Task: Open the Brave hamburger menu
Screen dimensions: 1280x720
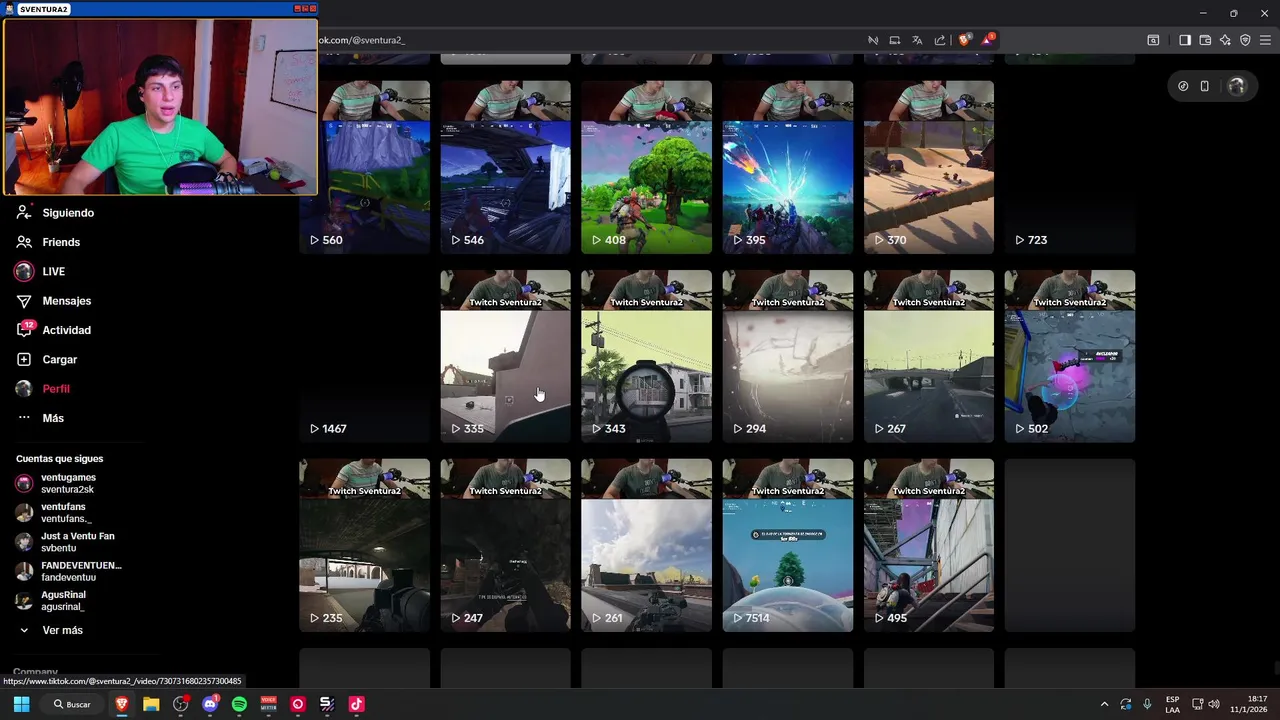Action: (x=1265, y=40)
